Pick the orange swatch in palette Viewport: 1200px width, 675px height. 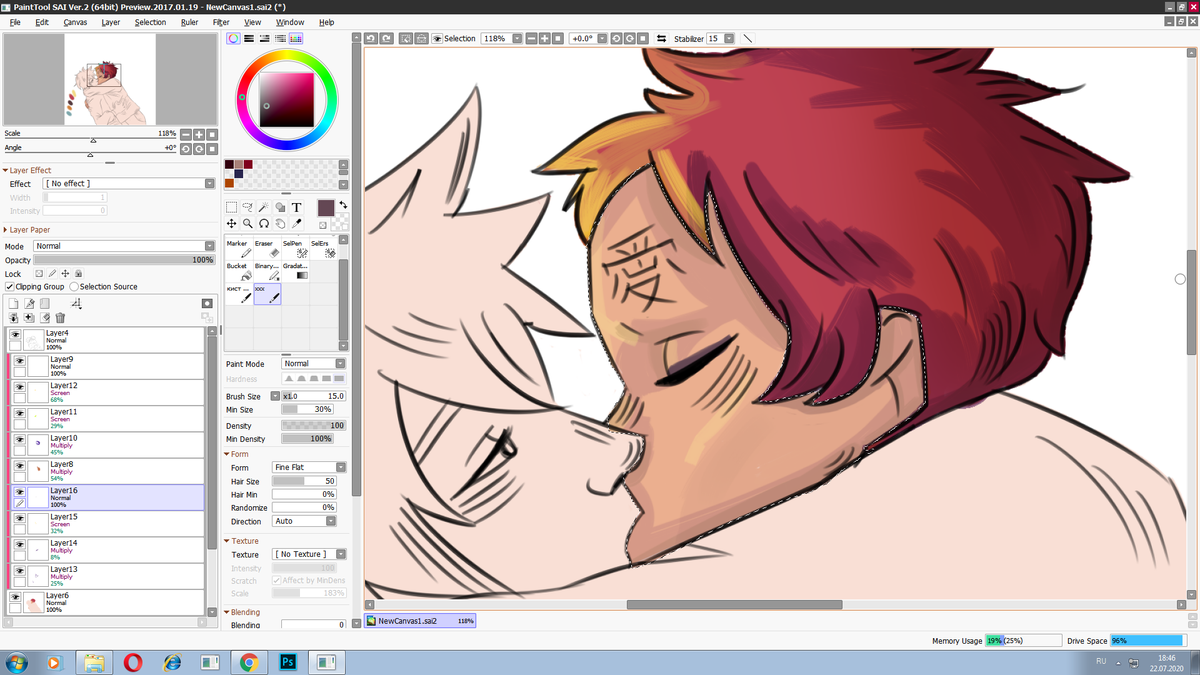[x=229, y=183]
